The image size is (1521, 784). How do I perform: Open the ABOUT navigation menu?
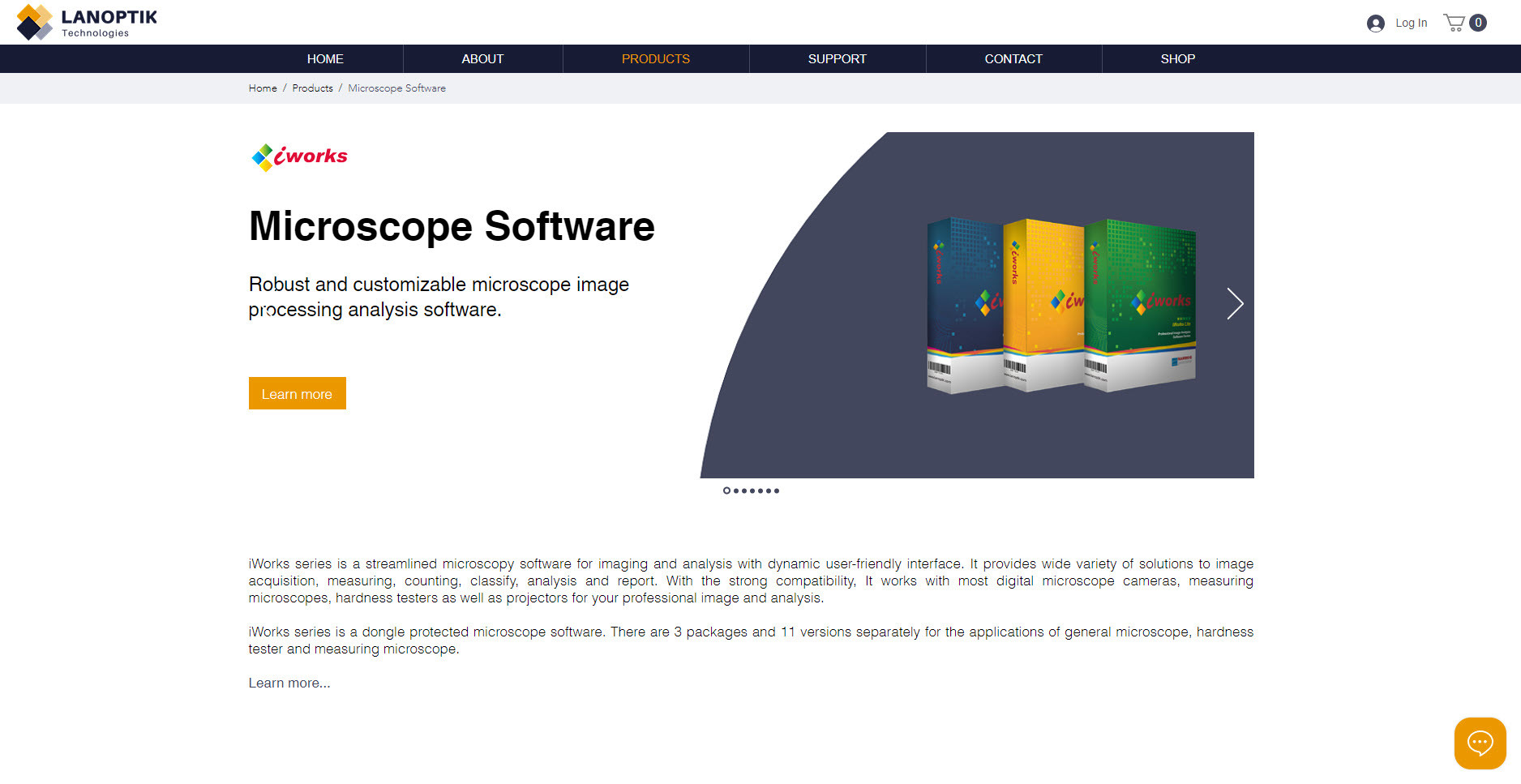(482, 58)
